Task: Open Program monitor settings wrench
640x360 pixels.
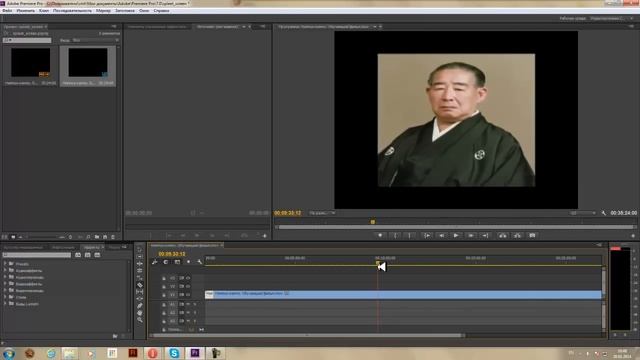Action: [x=603, y=213]
